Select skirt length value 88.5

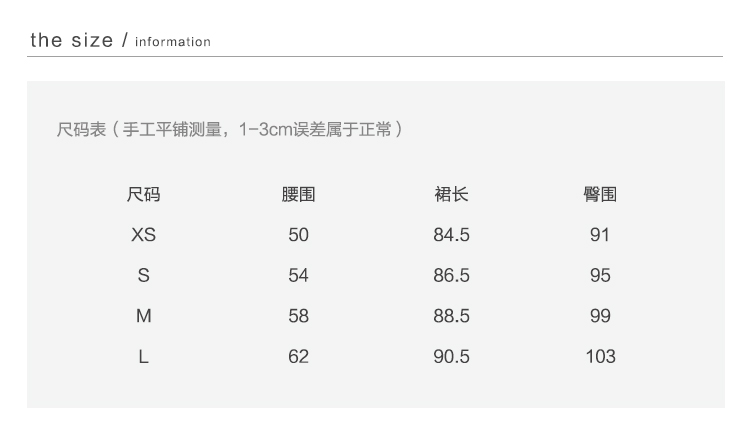pos(451,316)
